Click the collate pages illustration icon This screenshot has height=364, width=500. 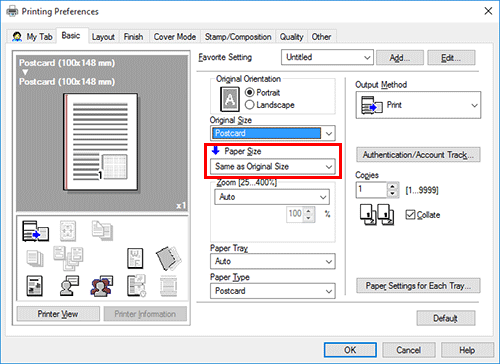click(377, 214)
